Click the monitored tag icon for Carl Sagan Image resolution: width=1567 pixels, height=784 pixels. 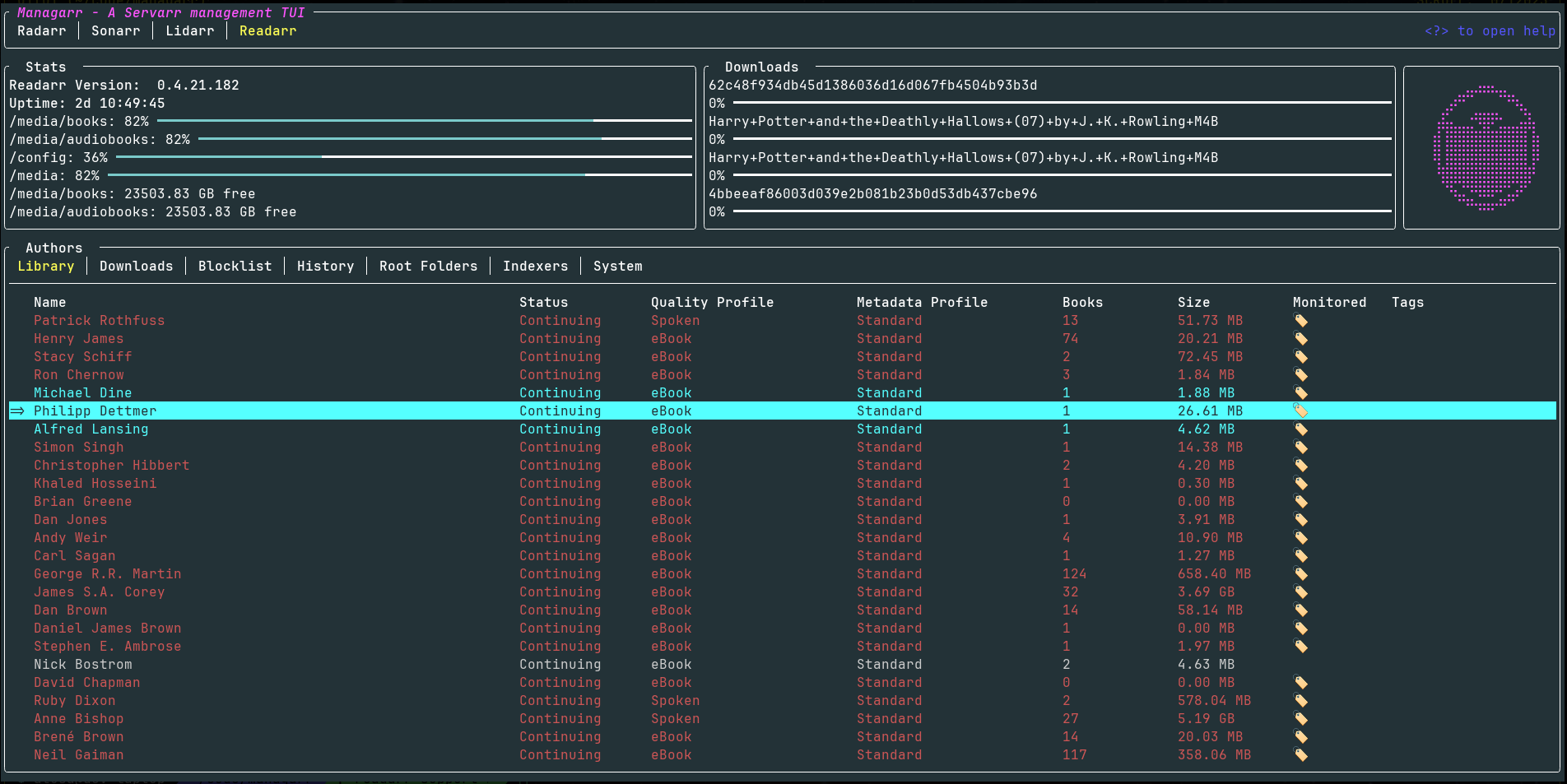tap(1300, 556)
